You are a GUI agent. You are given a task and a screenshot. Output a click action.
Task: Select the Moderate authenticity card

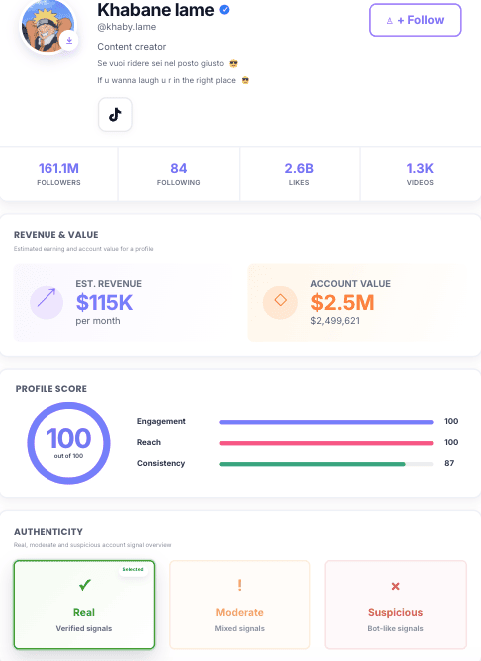click(239, 605)
